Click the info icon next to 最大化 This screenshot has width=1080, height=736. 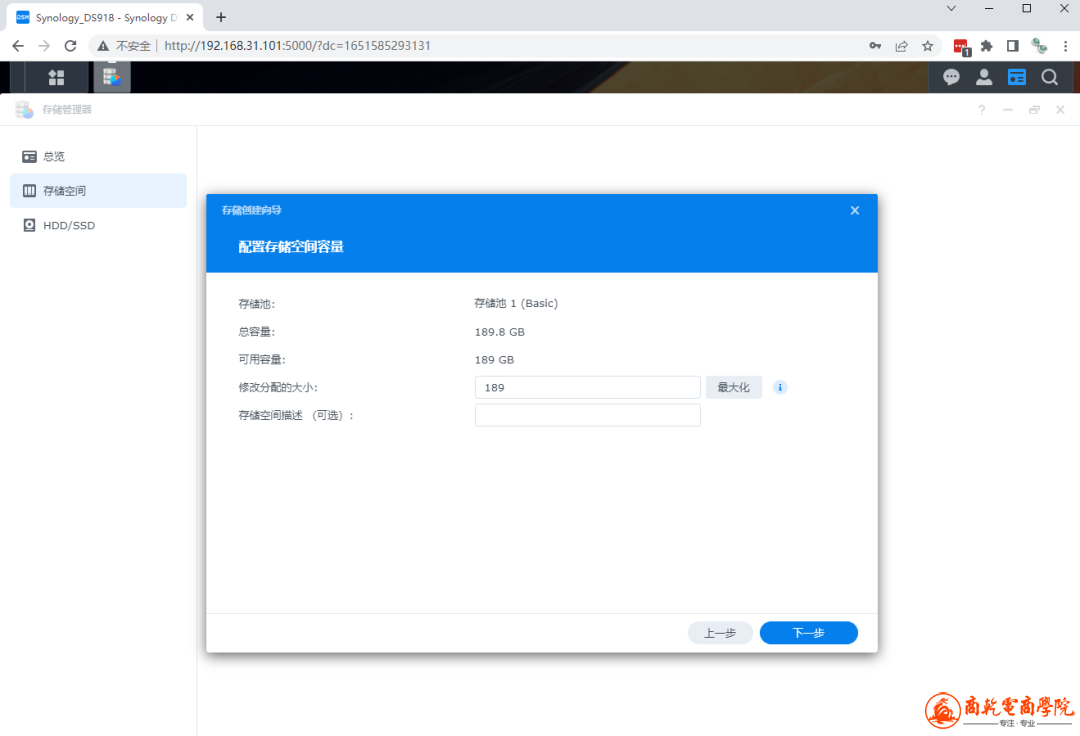point(780,387)
